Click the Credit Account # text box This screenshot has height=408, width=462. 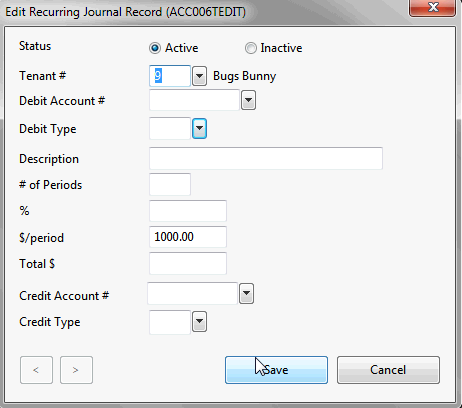point(192,293)
